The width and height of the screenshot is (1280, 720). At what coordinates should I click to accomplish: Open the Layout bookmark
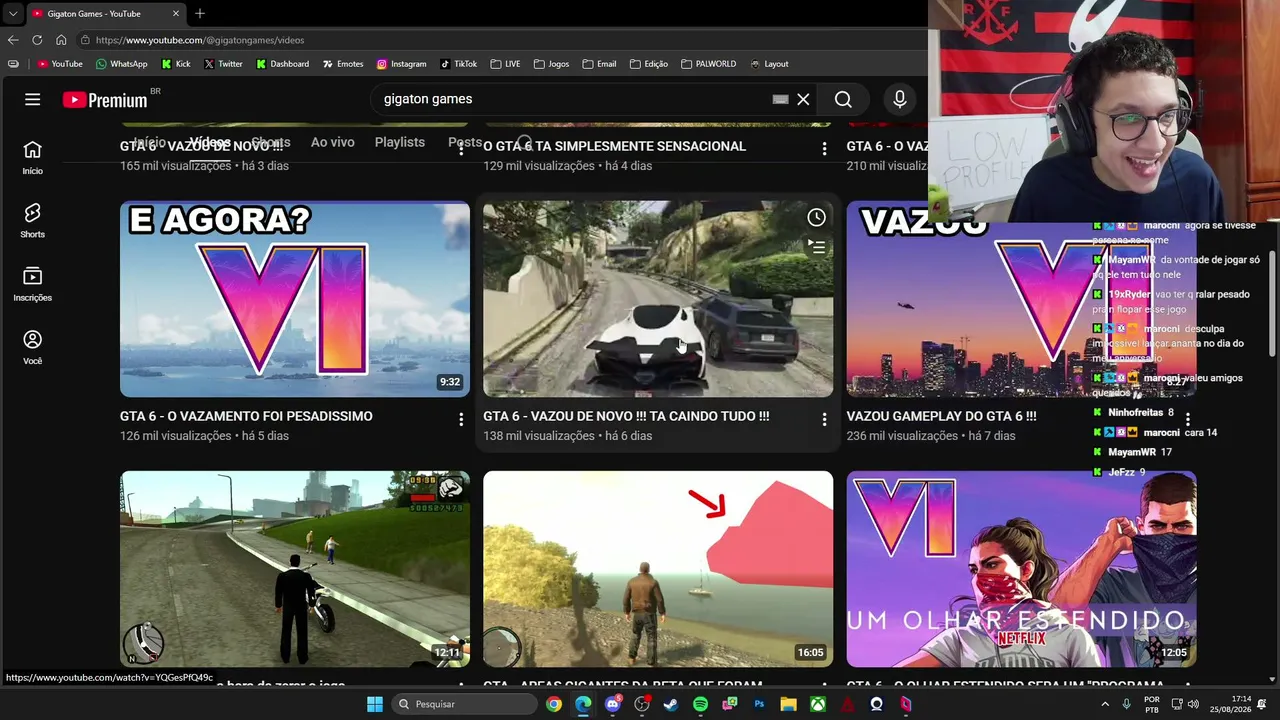769,64
